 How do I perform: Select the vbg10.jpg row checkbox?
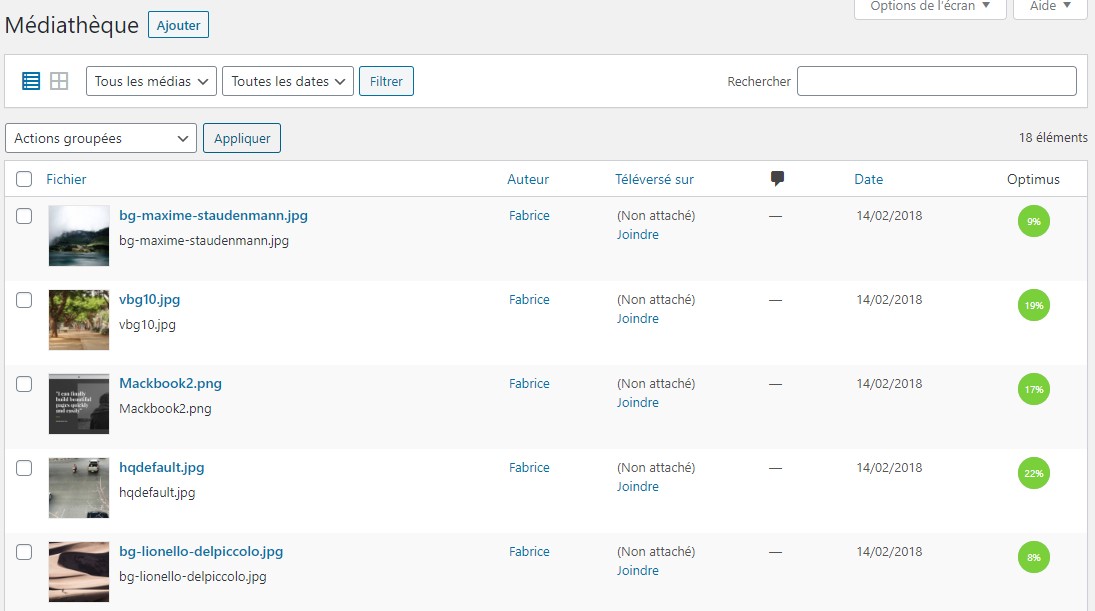[x=24, y=299]
